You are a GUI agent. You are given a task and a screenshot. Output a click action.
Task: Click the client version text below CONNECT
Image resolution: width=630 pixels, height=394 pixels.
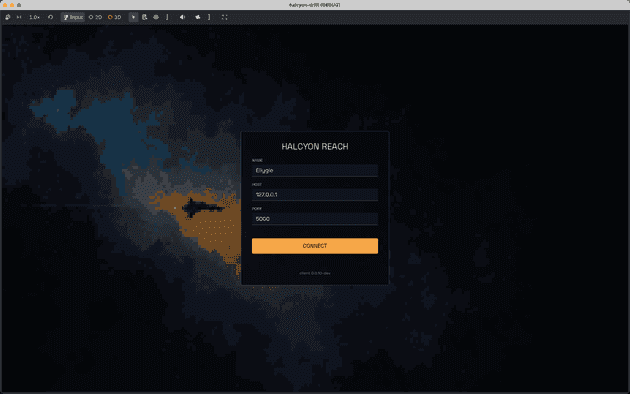coord(315,273)
